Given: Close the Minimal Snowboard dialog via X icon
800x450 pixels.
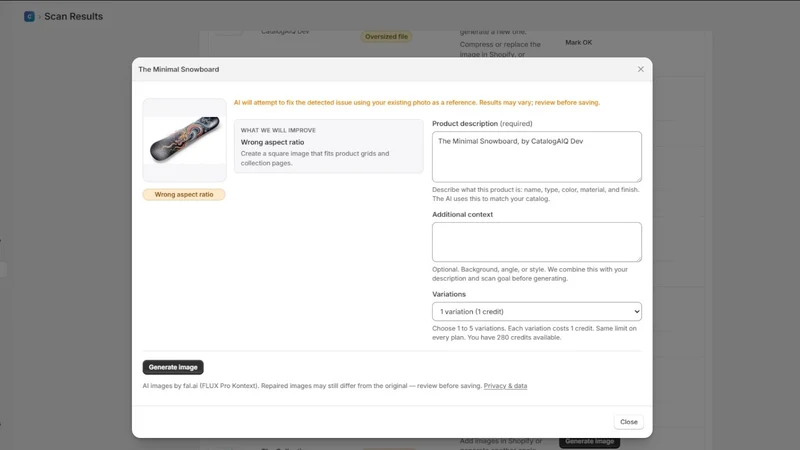Looking at the screenshot, I should (x=640, y=69).
